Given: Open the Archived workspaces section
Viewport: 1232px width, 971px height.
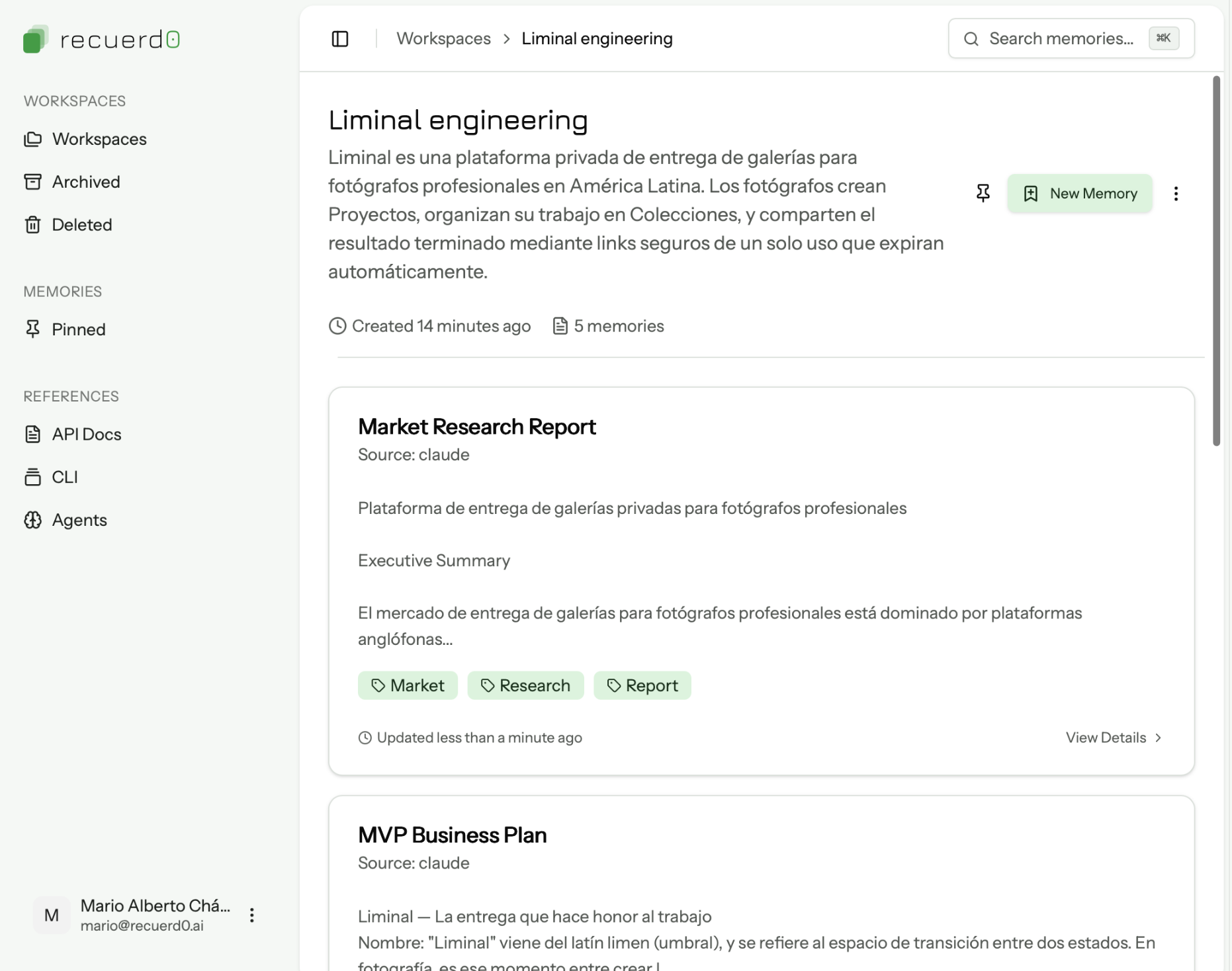Looking at the screenshot, I should pyautogui.click(x=86, y=182).
